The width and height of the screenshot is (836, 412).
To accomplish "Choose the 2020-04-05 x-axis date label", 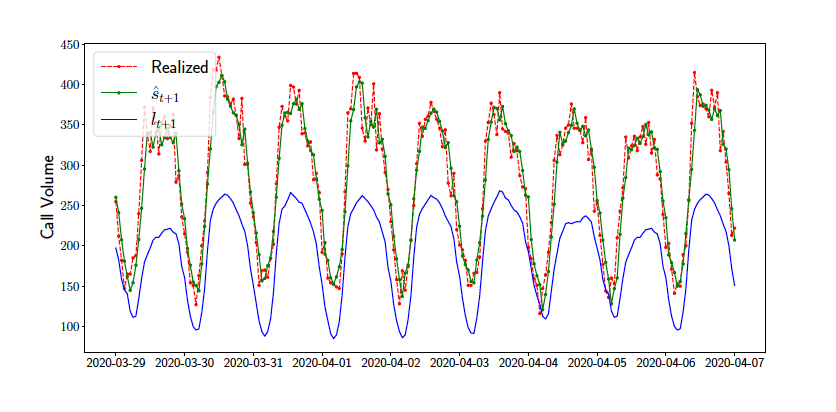I will pyautogui.click(x=598, y=360).
